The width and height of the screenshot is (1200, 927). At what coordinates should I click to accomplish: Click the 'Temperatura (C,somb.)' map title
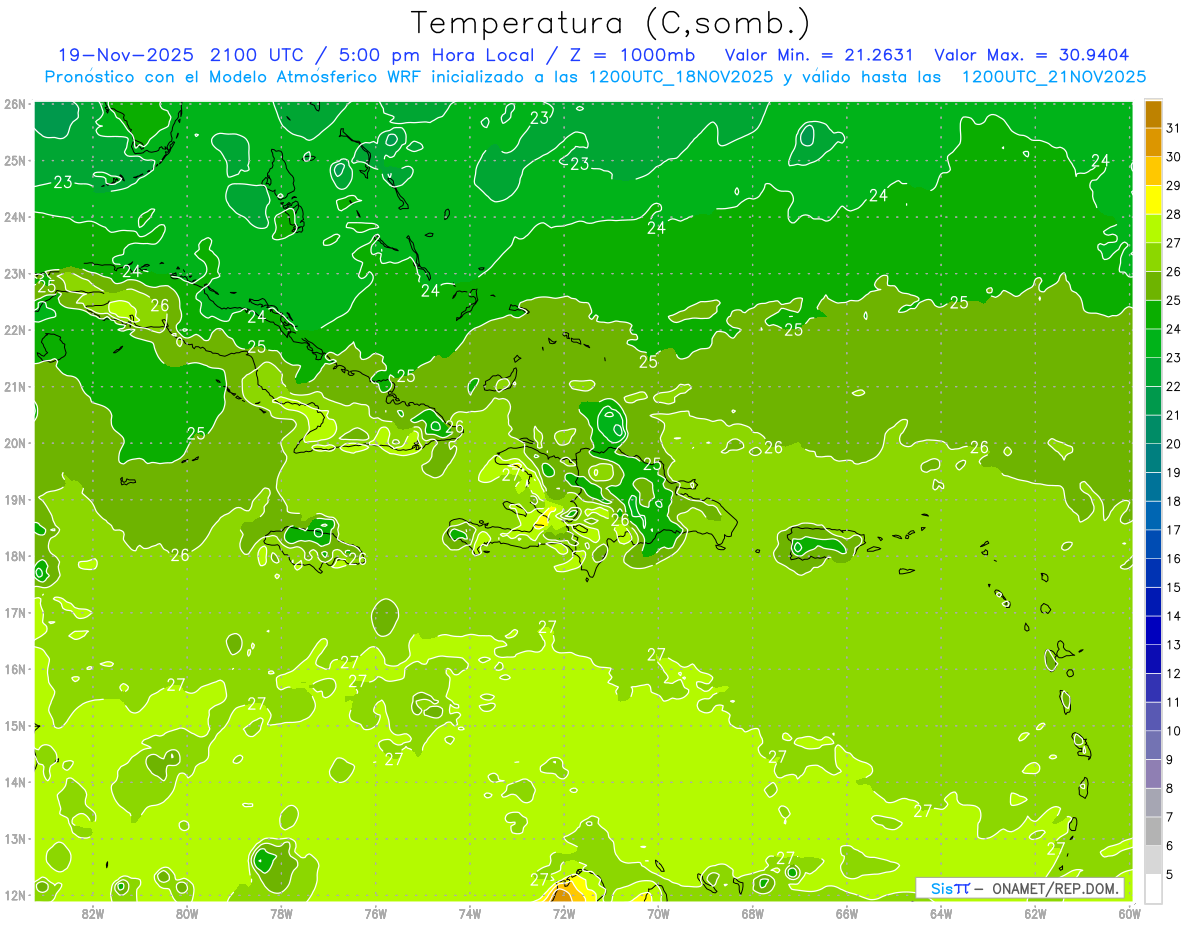pyautogui.click(x=611, y=23)
